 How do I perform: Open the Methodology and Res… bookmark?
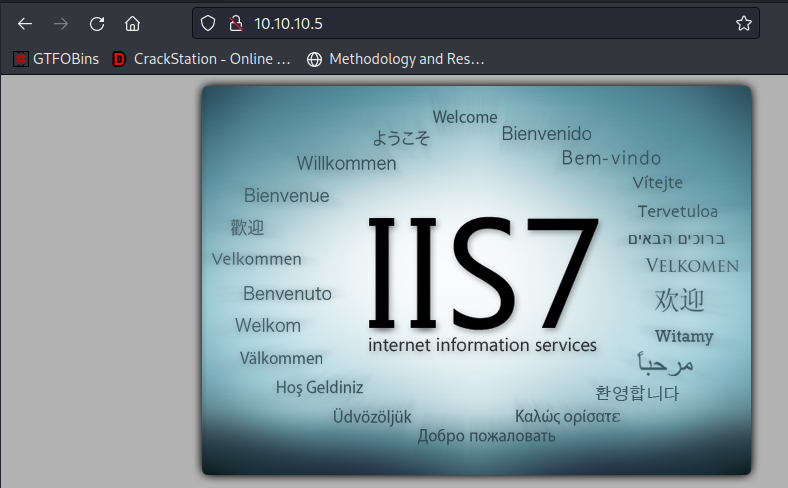pos(396,59)
